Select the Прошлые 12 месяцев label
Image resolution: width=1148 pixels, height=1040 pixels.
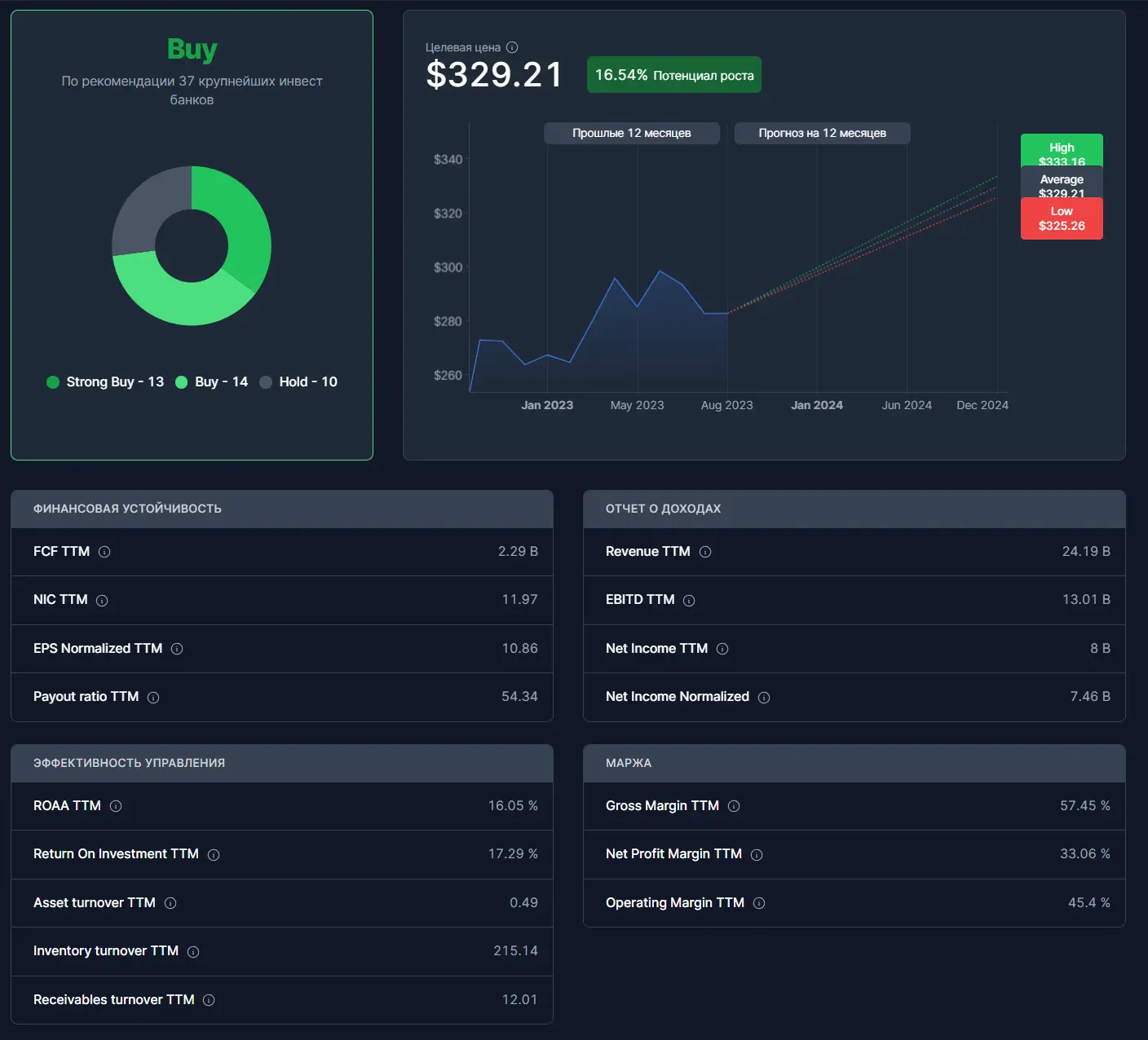pyautogui.click(x=632, y=133)
